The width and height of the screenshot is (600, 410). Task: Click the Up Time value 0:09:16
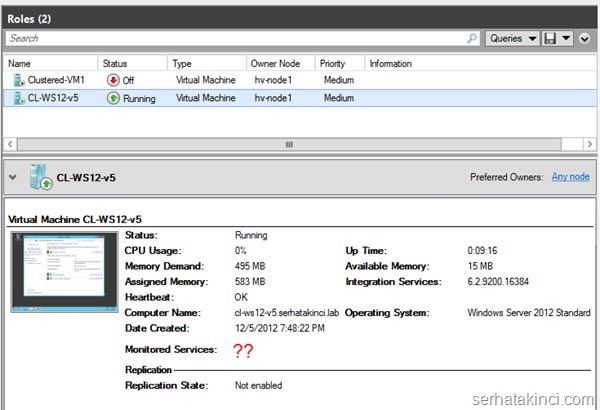pyautogui.click(x=482, y=251)
